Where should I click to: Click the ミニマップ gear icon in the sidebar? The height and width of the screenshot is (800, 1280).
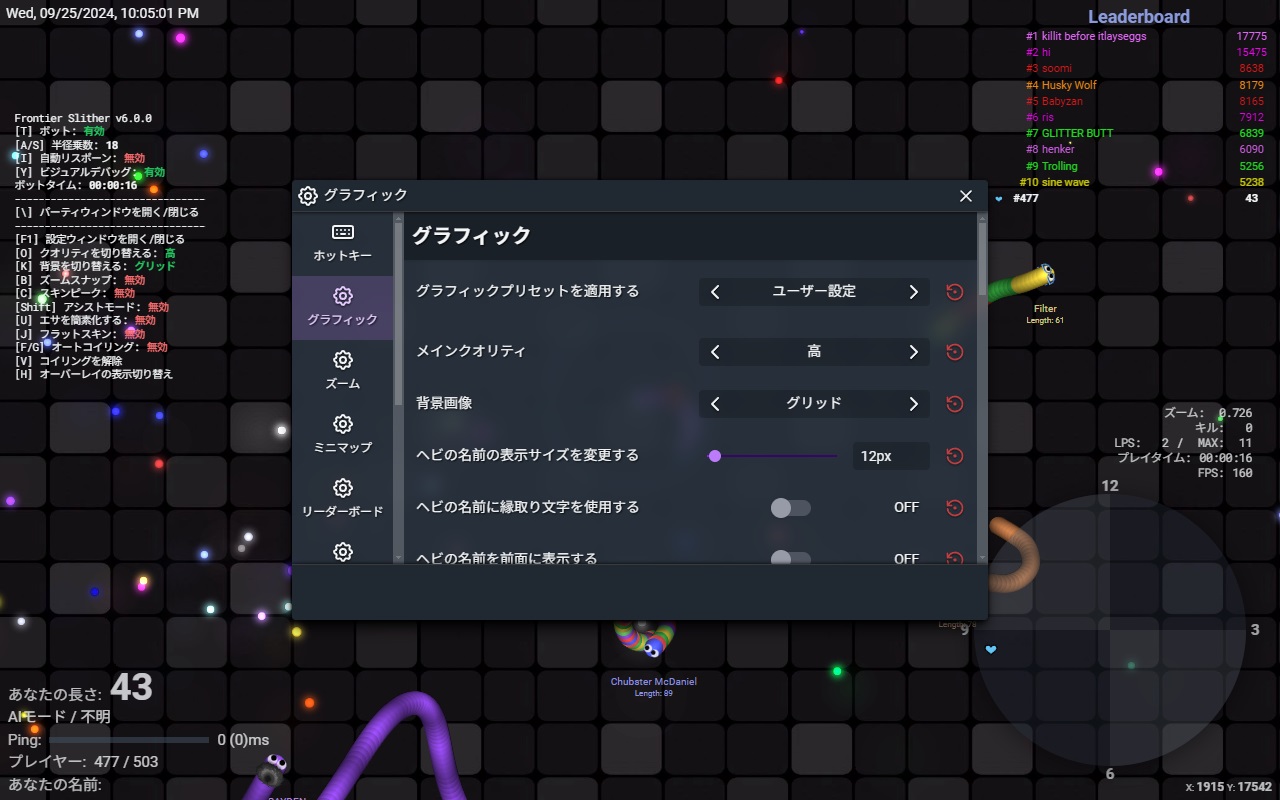click(x=343, y=424)
